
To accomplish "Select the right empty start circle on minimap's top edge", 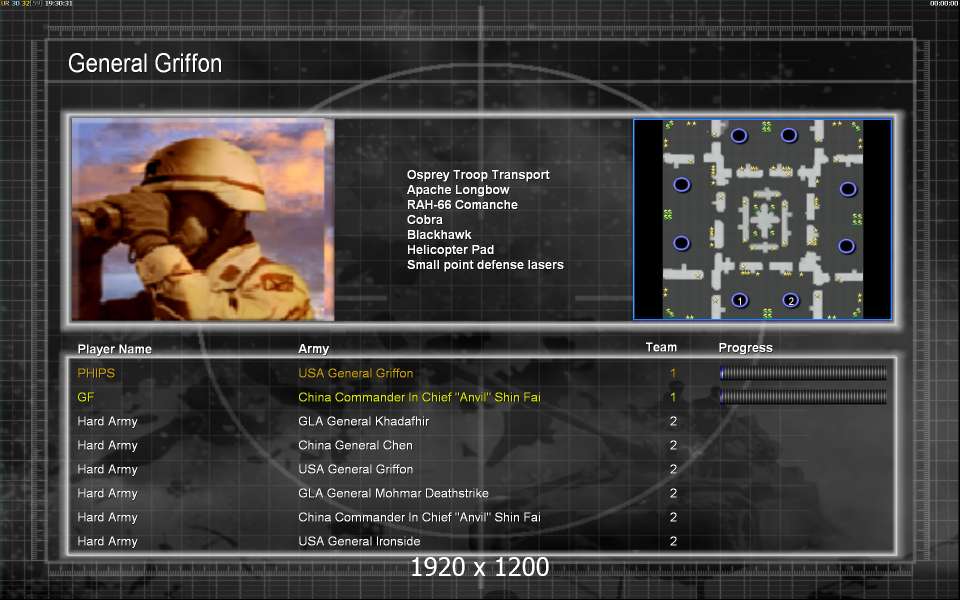I will point(789,135).
